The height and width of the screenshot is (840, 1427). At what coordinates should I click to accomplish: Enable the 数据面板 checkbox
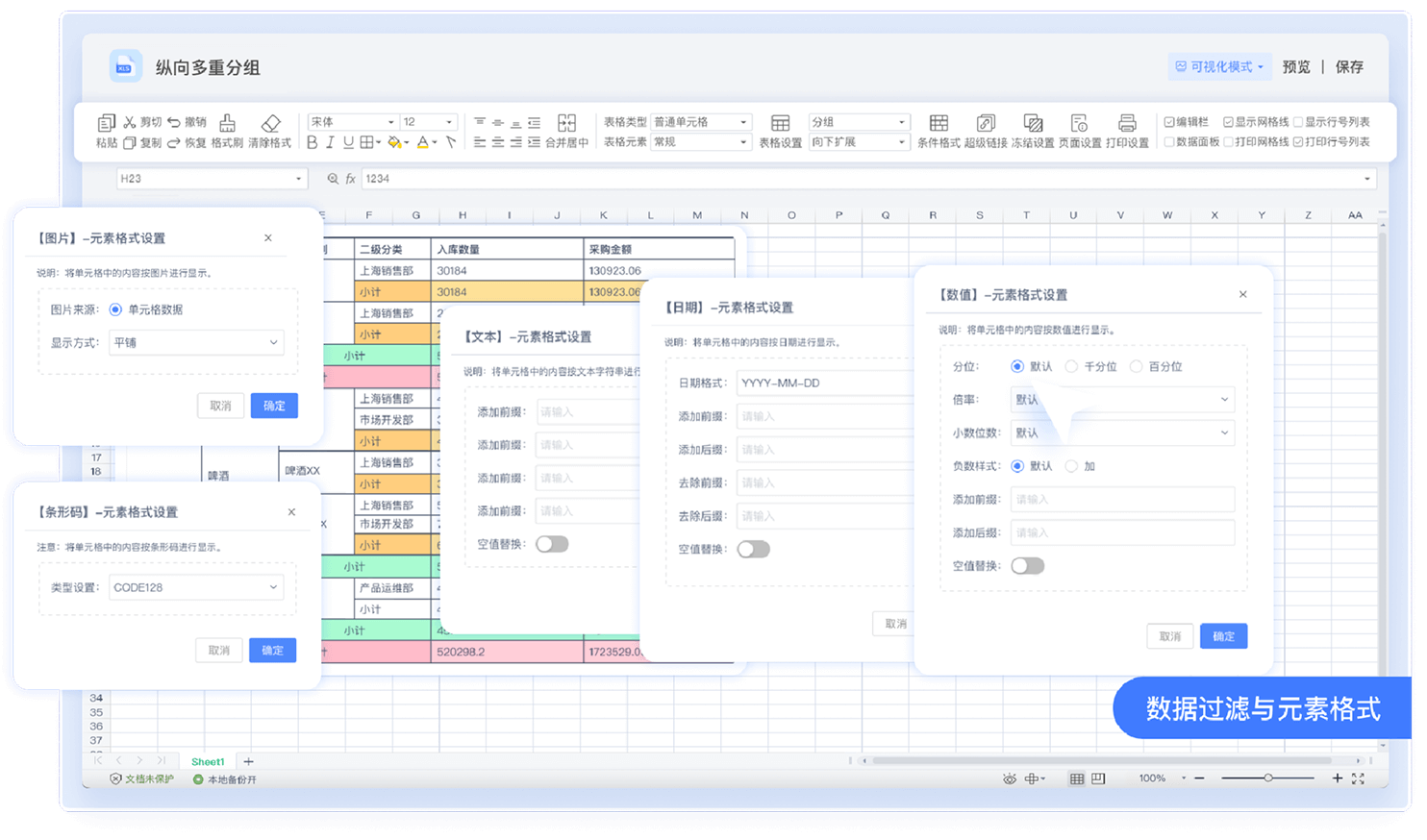[1169, 142]
